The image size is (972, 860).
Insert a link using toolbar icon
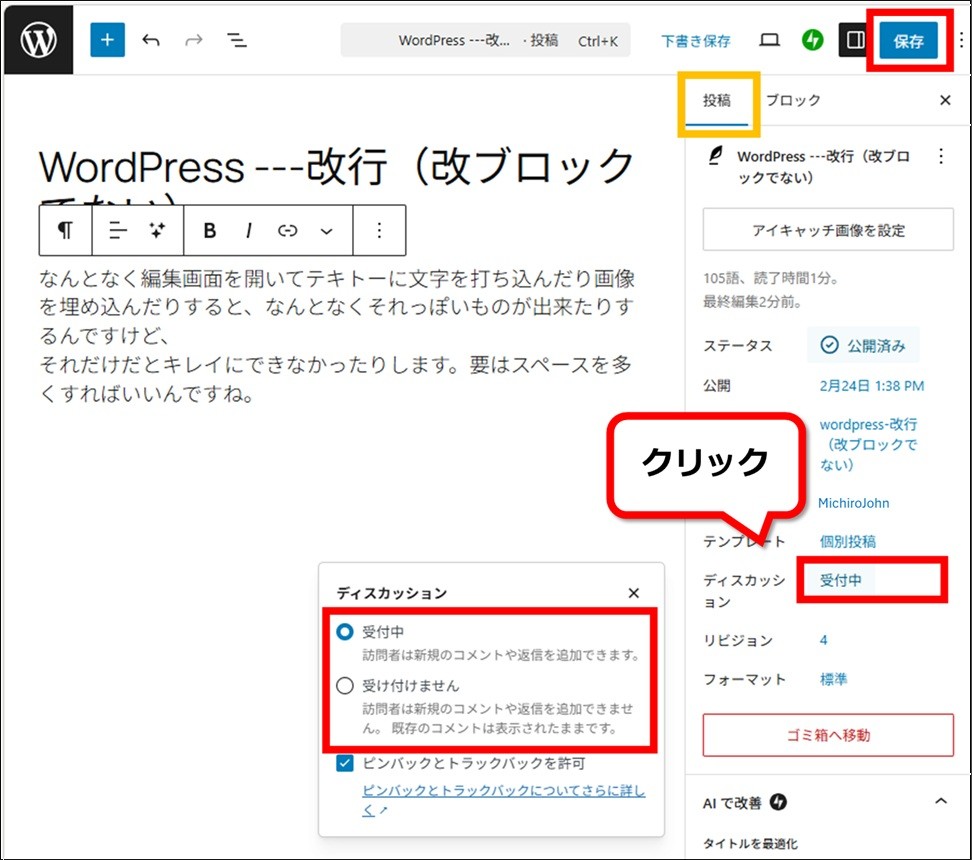[x=288, y=231]
